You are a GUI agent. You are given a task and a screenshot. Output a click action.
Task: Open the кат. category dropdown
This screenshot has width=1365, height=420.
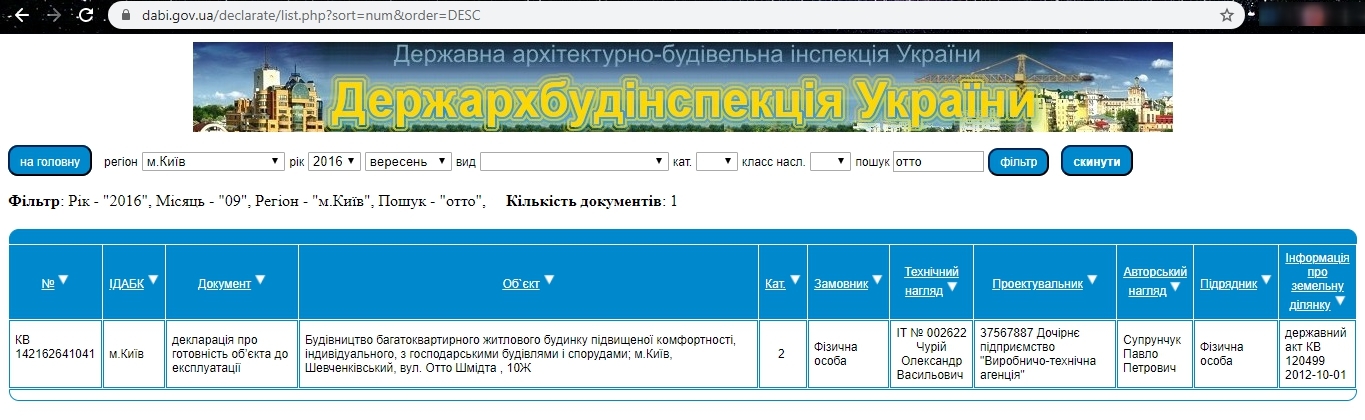point(717,161)
